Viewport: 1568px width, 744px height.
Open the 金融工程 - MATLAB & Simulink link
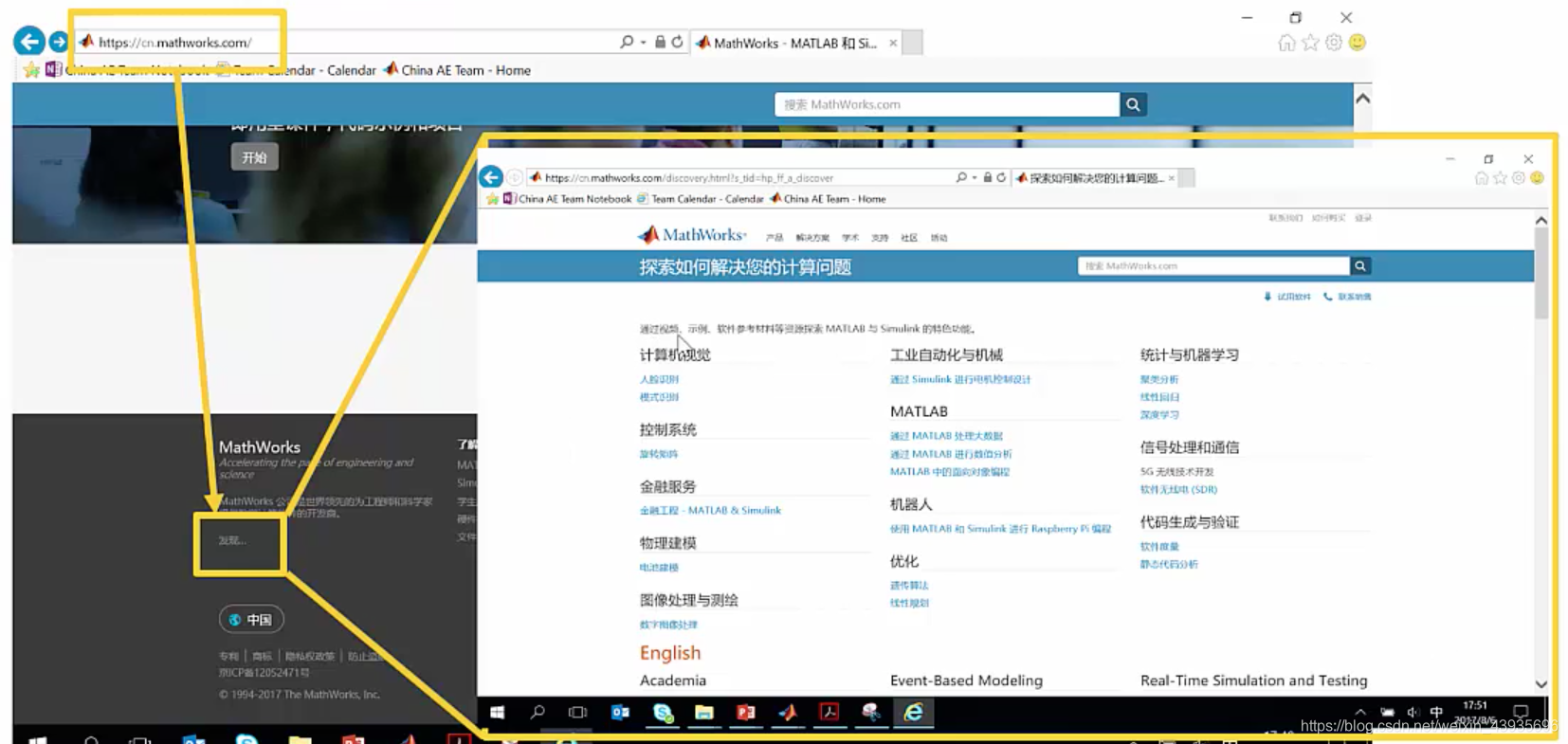coord(710,510)
